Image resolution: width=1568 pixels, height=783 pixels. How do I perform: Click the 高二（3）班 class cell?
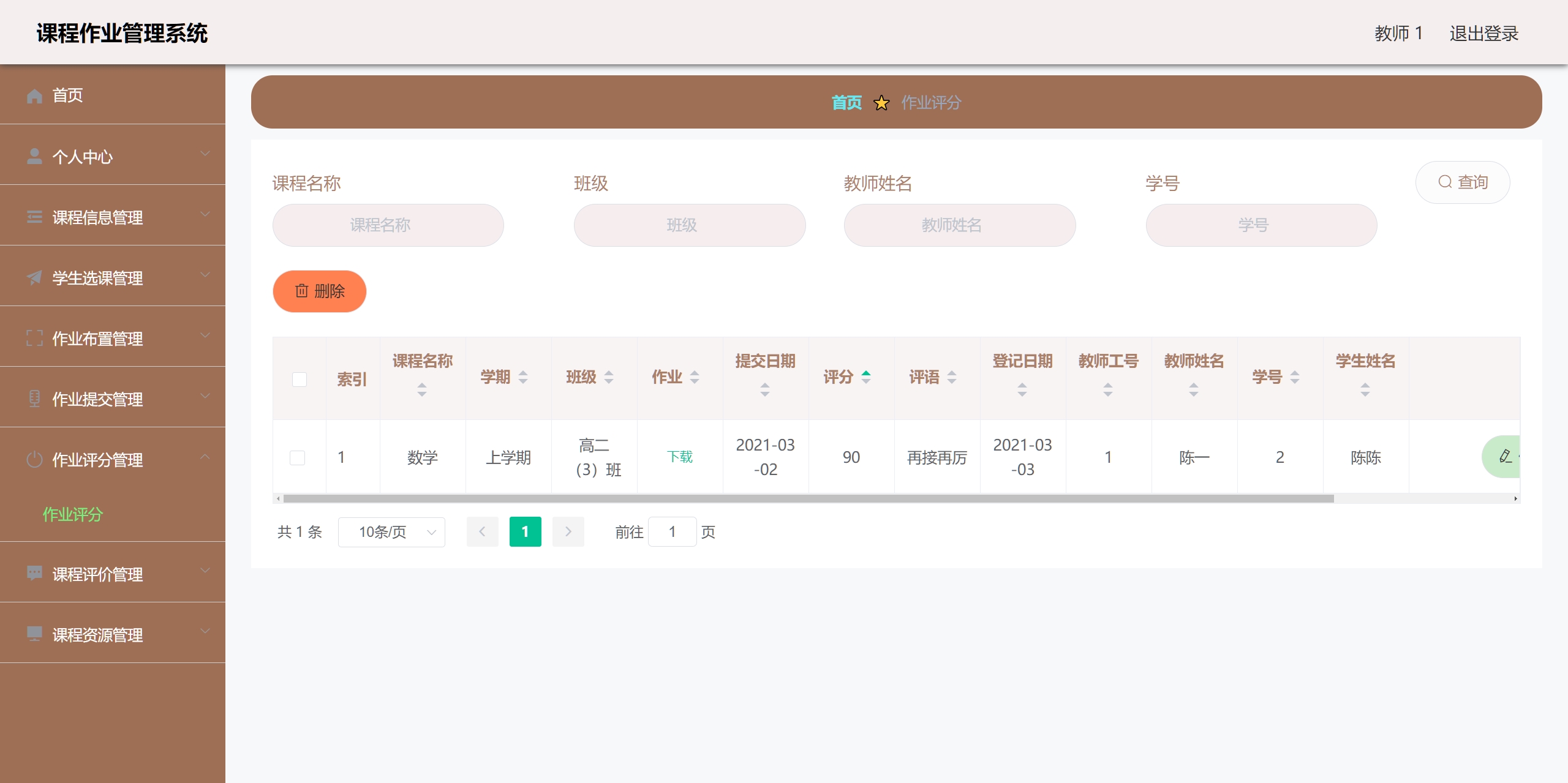pyautogui.click(x=594, y=457)
